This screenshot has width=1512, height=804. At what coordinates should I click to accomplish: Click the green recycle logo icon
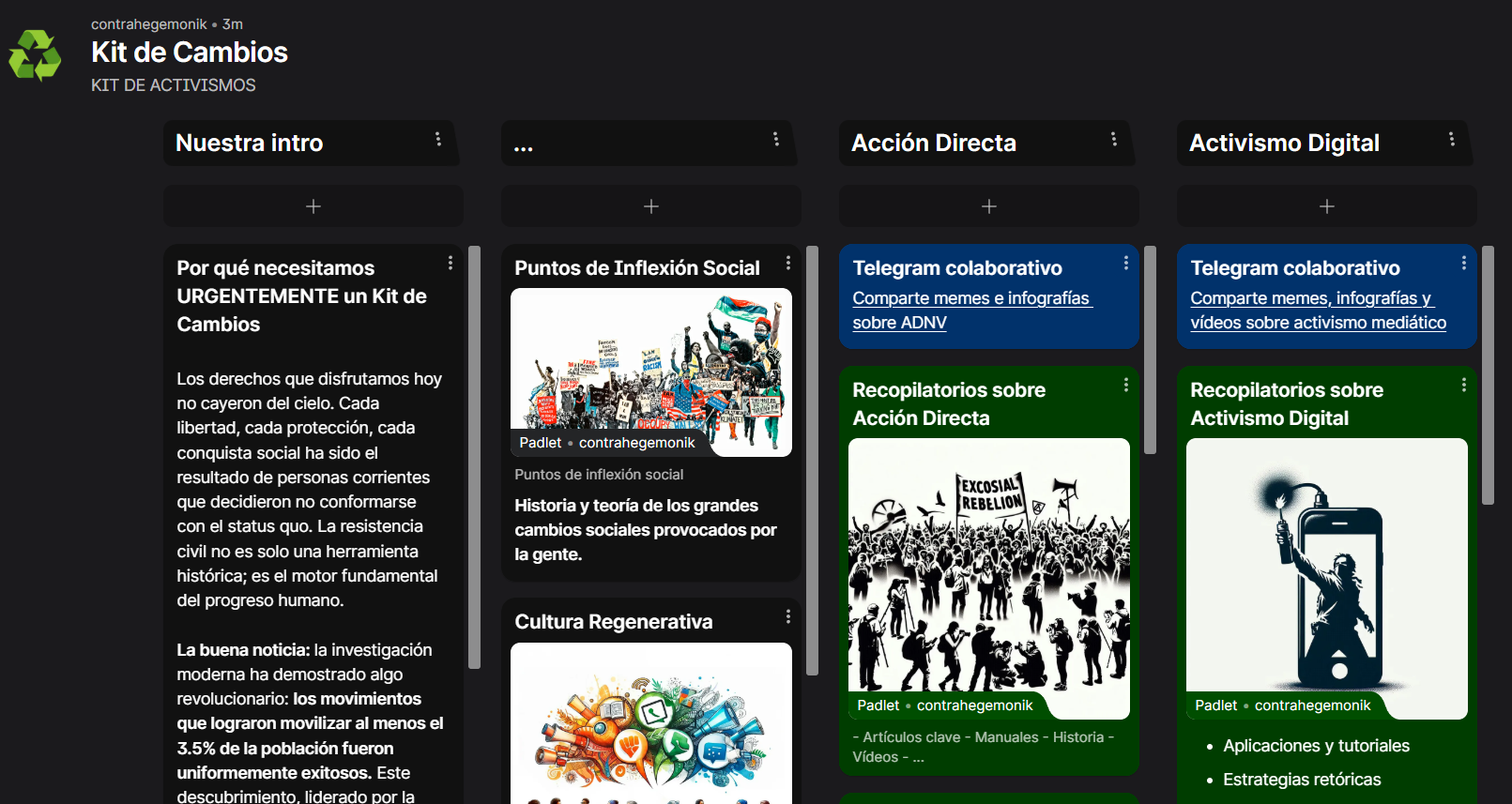pos(35,55)
